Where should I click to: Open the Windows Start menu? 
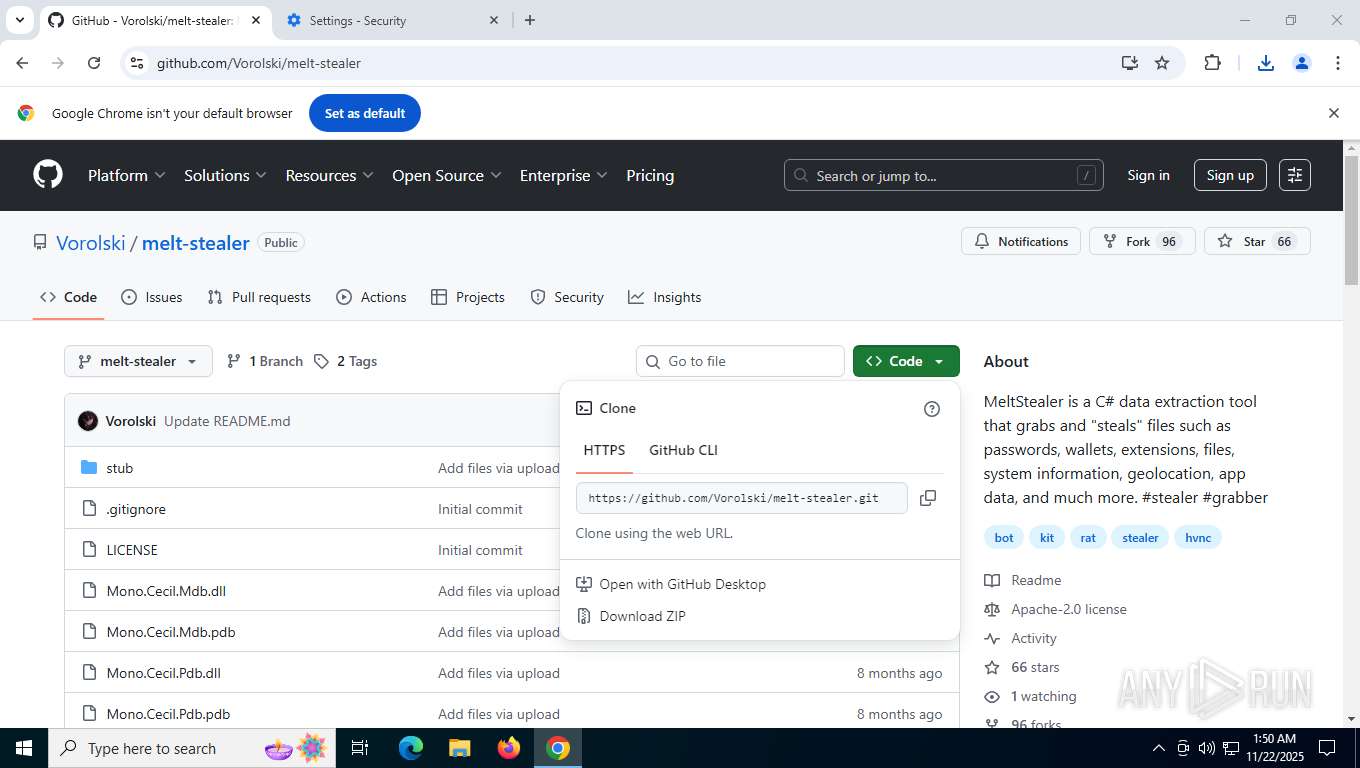23,748
